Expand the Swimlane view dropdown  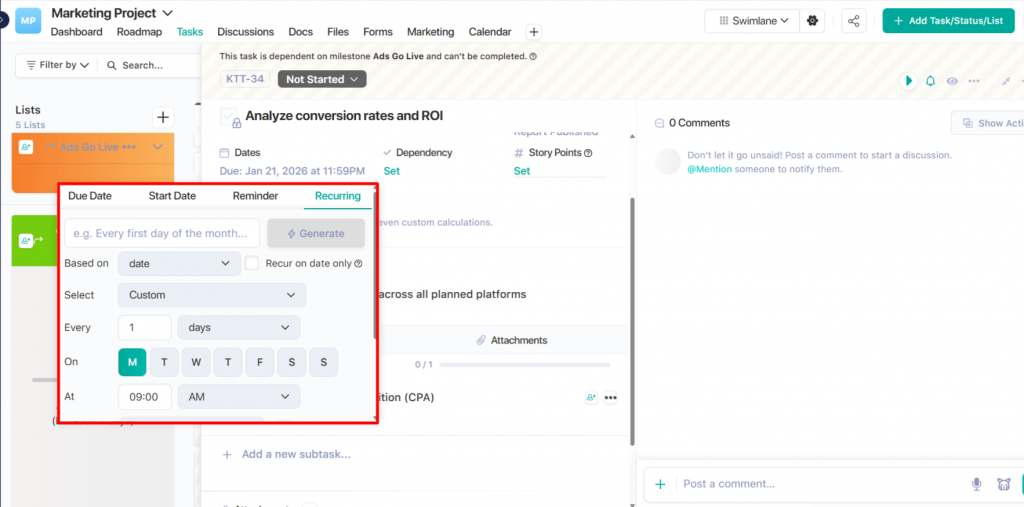coord(751,20)
